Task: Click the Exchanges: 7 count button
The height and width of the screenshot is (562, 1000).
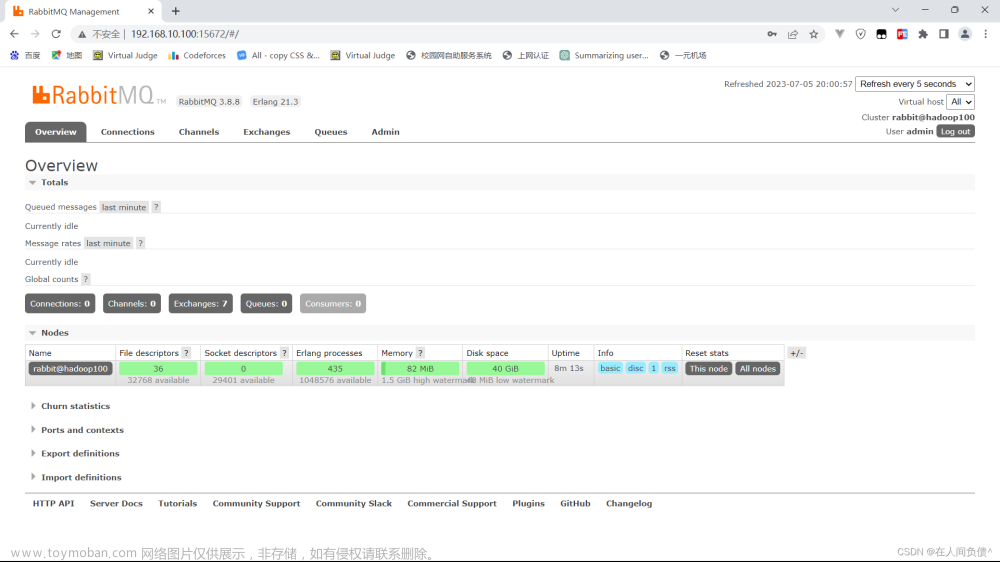Action: [x=200, y=304]
